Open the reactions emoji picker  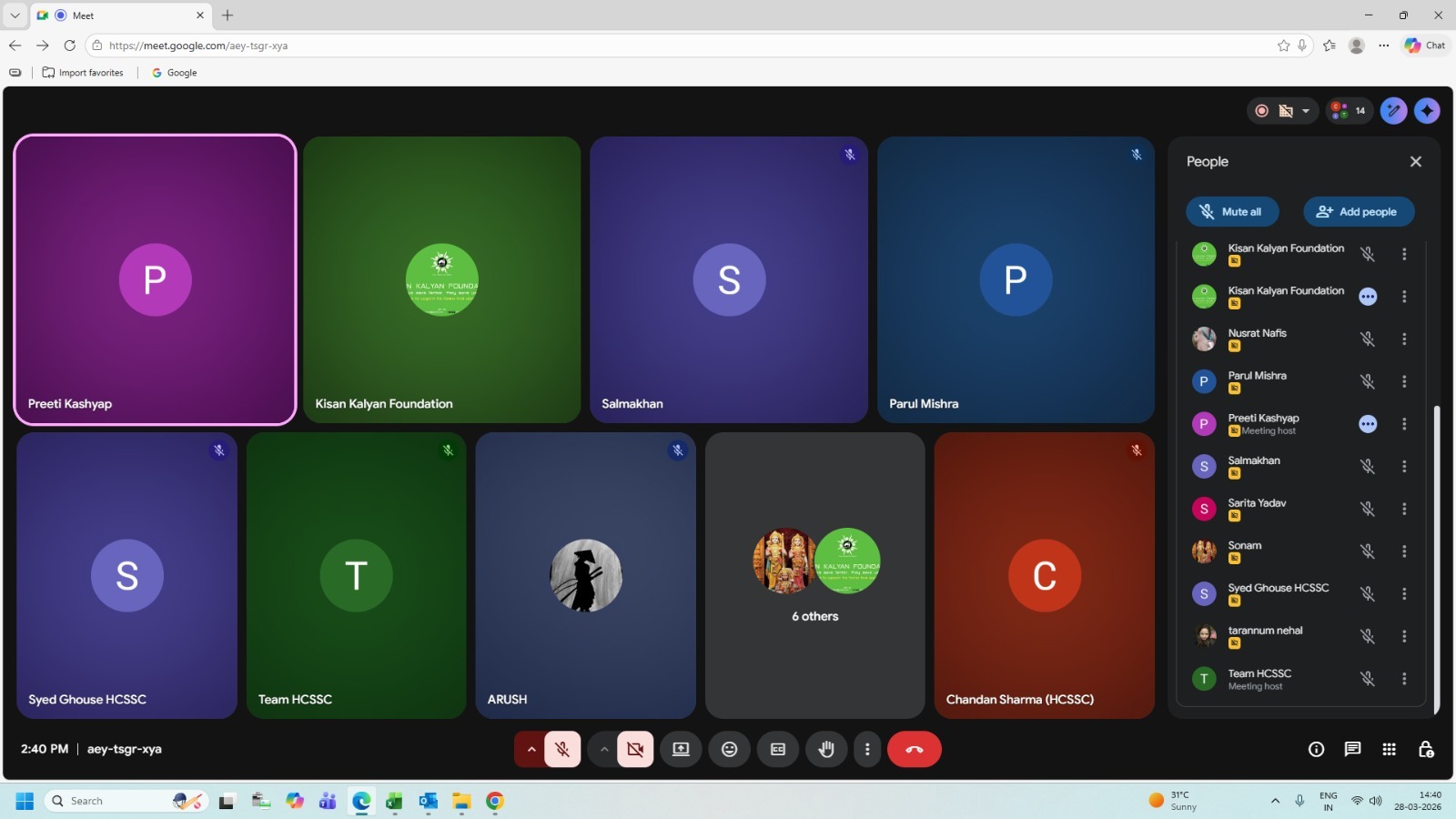pos(729,749)
